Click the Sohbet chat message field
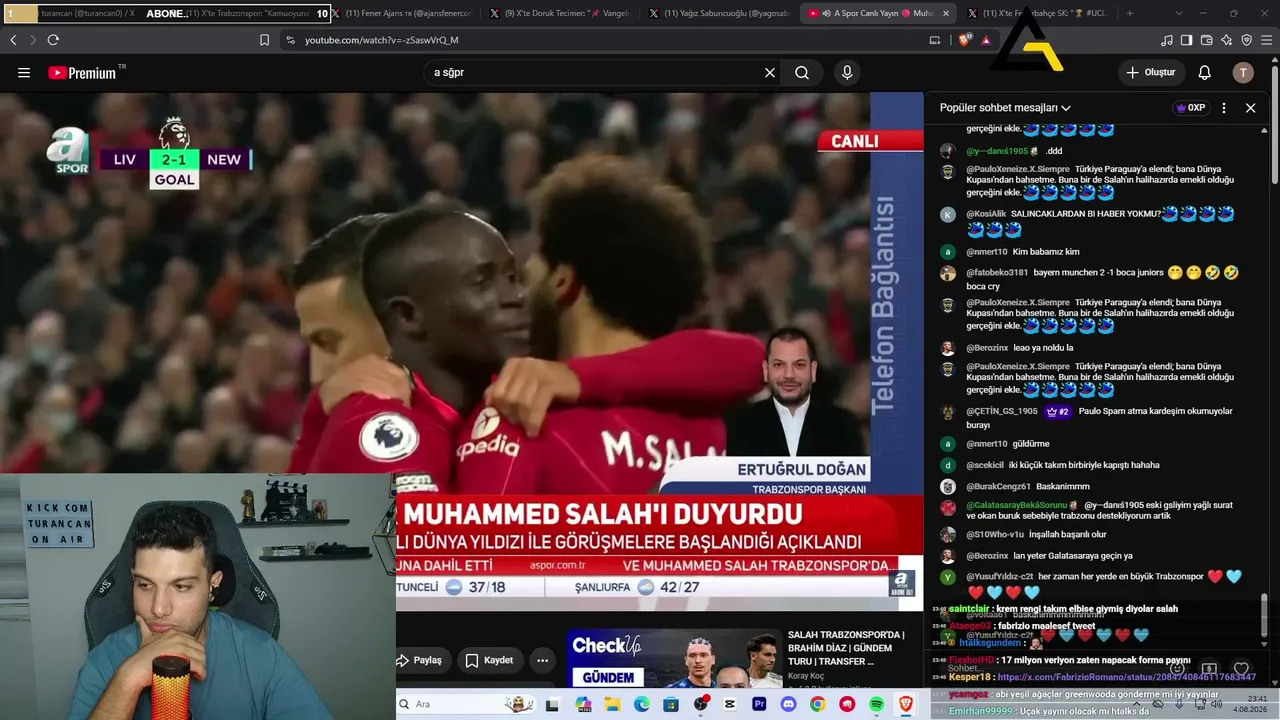 1050,668
